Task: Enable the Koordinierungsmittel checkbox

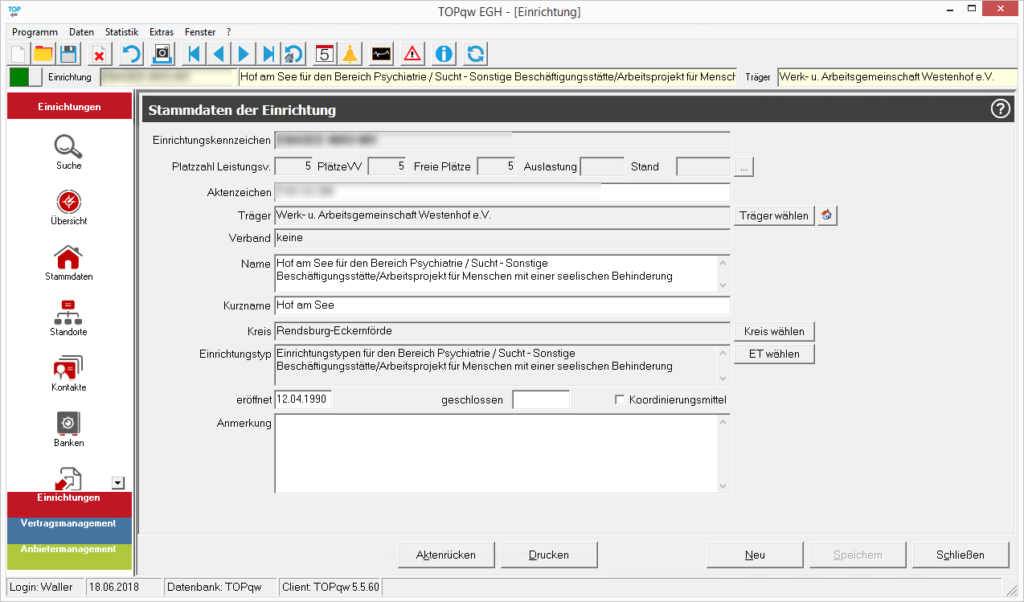Action: point(620,400)
